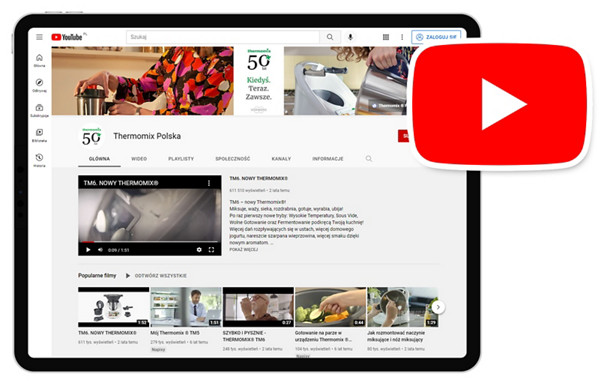Open featured video three-dot options
This screenshot has height=386, width=600.
click(x=209, y=183)
